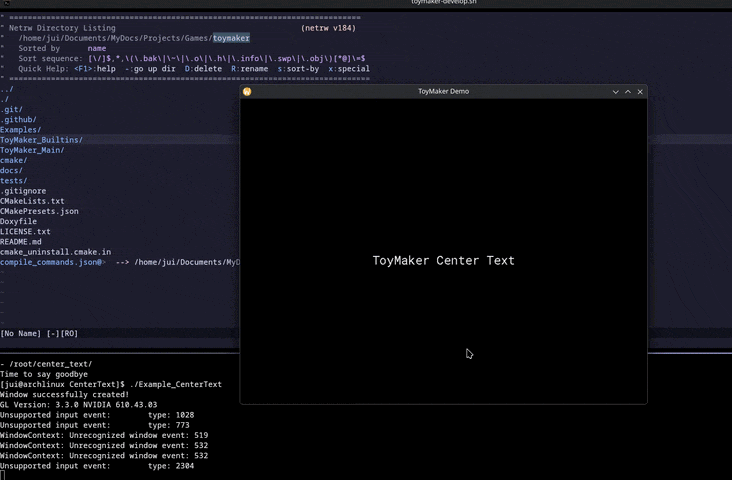Click the Netrw Directory Listing header
732x480 pixels.
tap(62, 28)
